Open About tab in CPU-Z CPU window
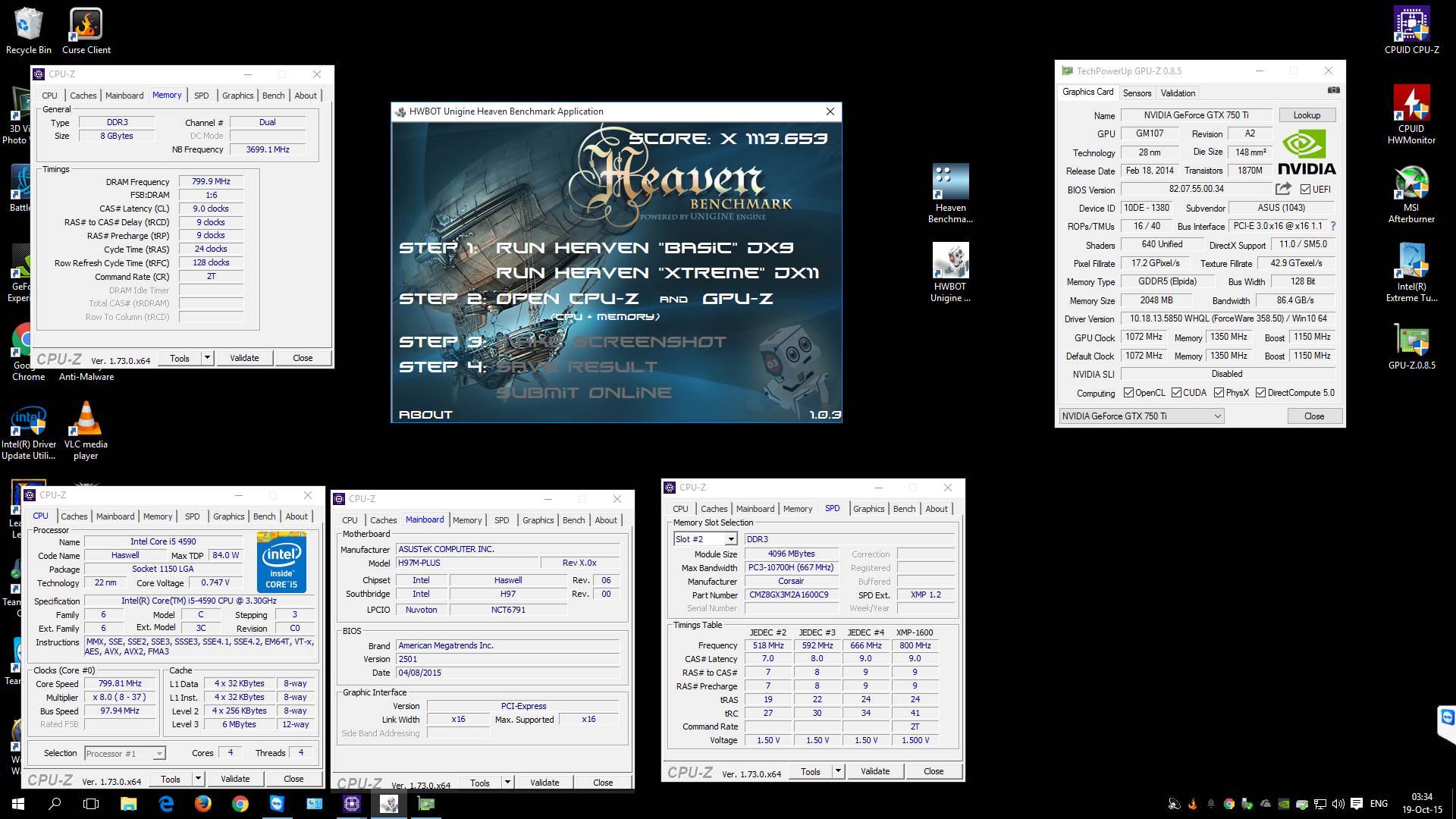Viewport: 1456px width, 819px height. pyautogui.click(x=297, y=516)
